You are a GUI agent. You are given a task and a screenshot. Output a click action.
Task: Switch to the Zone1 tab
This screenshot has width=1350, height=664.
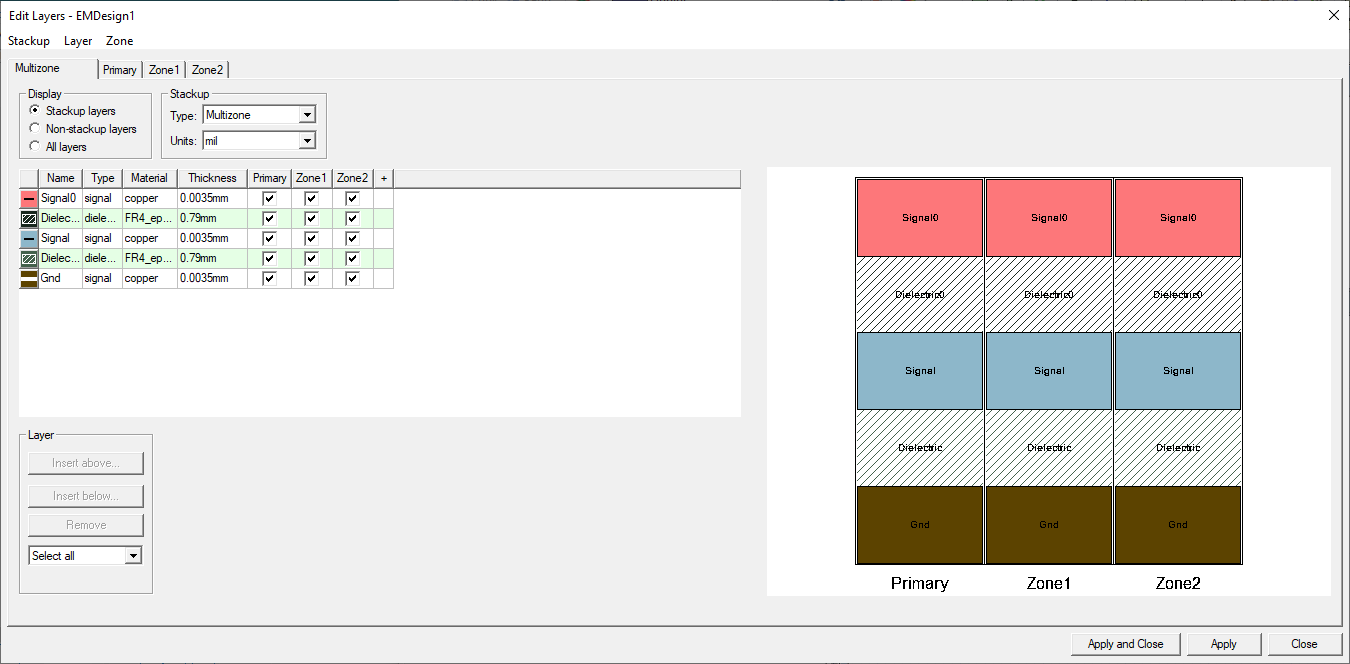coord(163,70)
